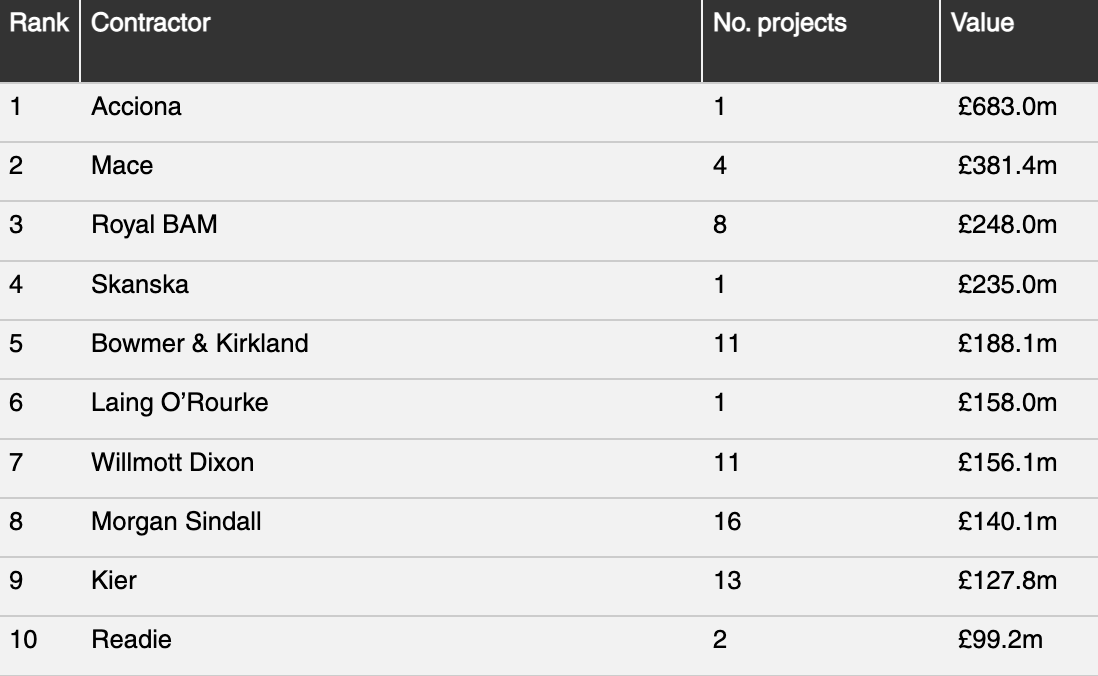The width and height of the screenshot is (1098, 676).
Task: Click the No. projects column header
Action: point(779,23)
